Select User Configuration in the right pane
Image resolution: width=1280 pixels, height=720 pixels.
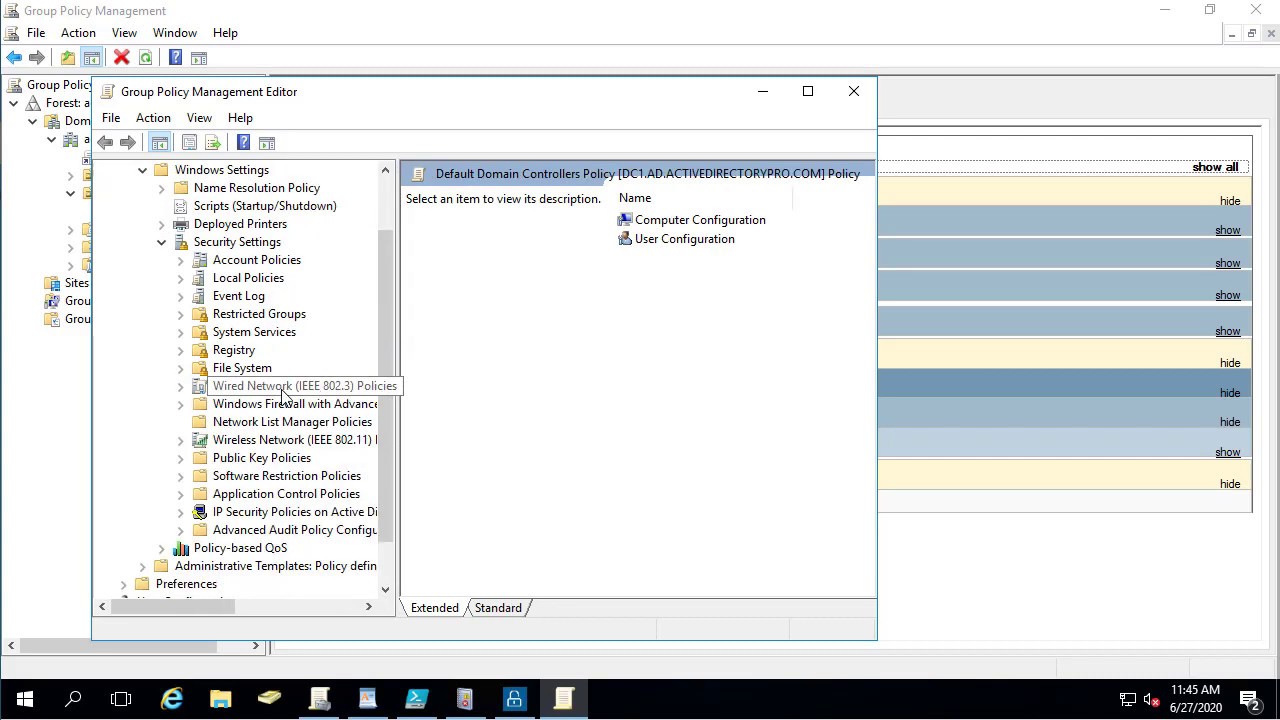click(676, 239)
